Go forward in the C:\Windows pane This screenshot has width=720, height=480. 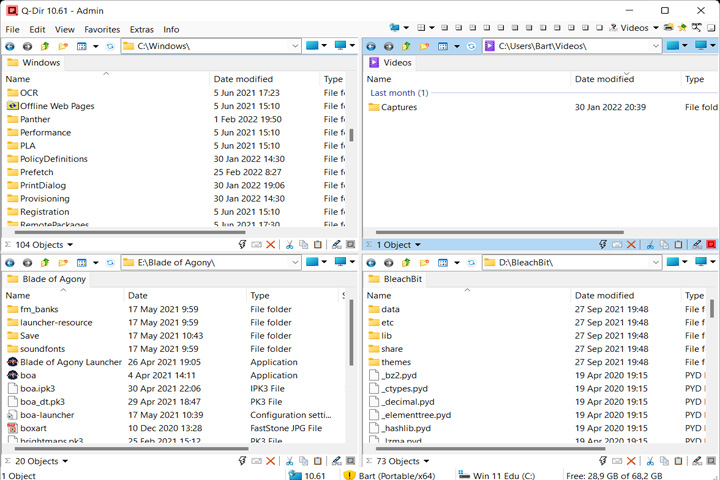28,46
